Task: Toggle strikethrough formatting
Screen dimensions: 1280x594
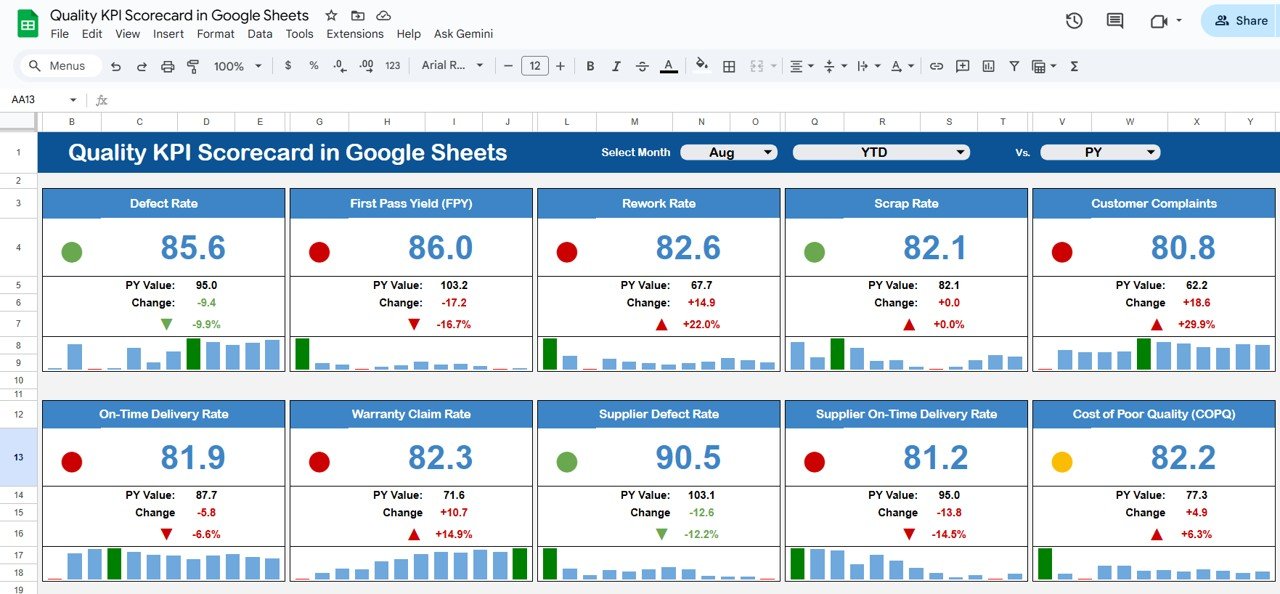Action: [x=642, y=66]
